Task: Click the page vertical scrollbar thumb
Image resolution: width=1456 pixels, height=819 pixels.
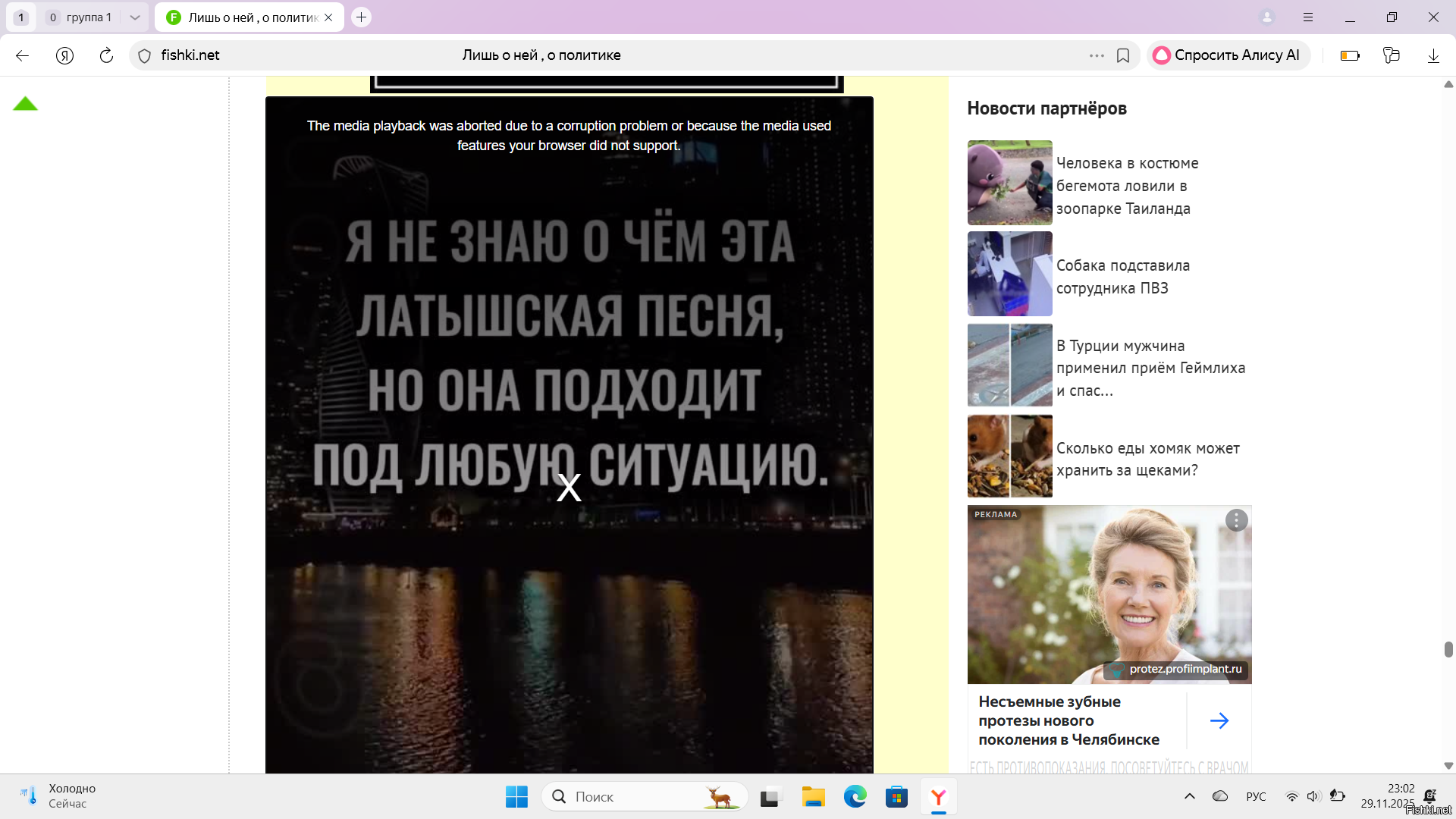Action: click(1448, 649)
